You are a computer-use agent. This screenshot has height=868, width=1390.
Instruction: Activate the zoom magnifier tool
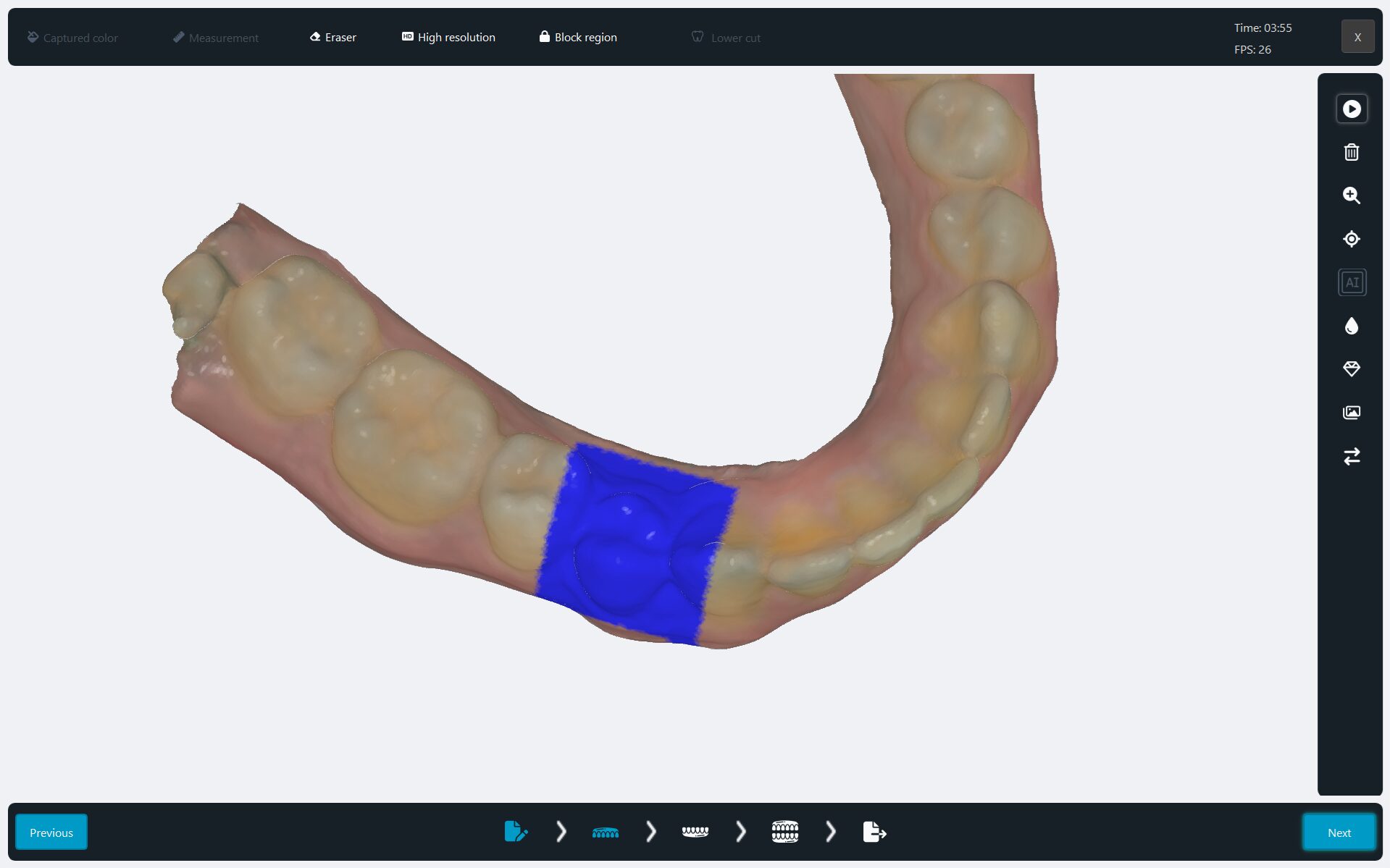point(1351,195)
